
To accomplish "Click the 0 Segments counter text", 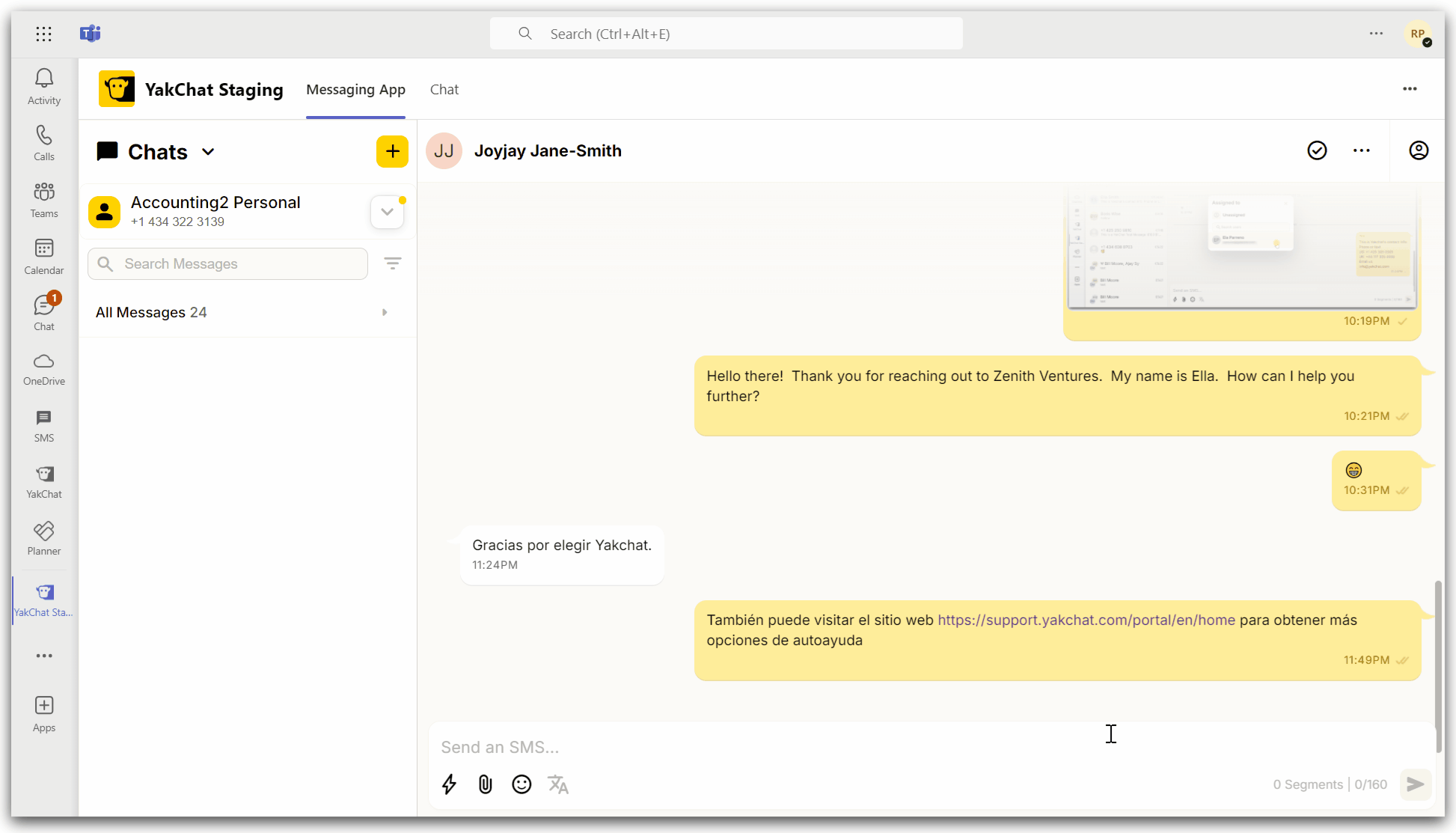I will pos(1307,784).
